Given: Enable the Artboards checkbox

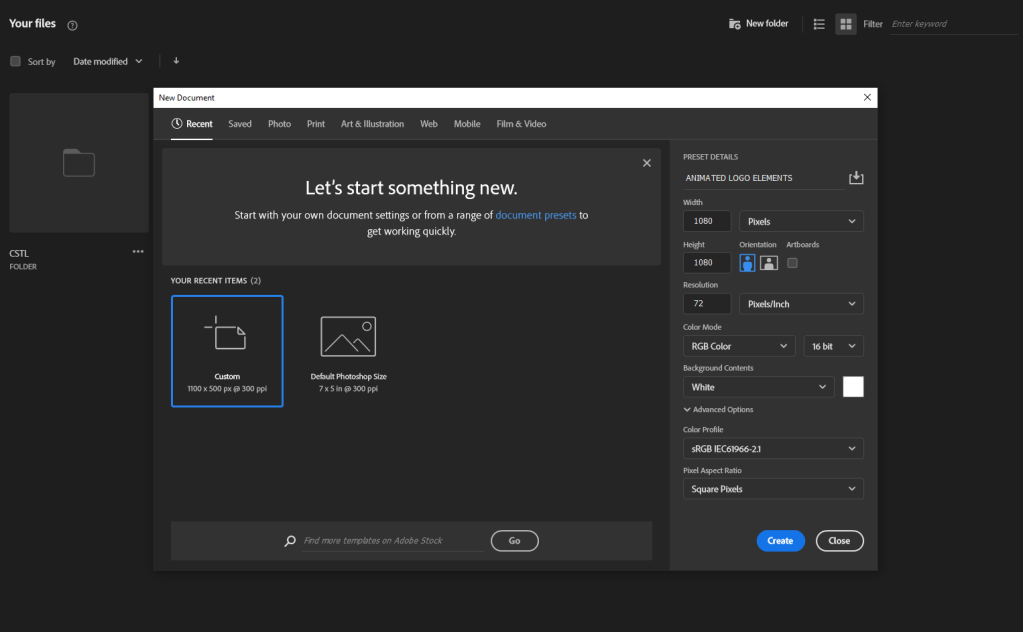Looking at the screenshot, I should [792, 263].
